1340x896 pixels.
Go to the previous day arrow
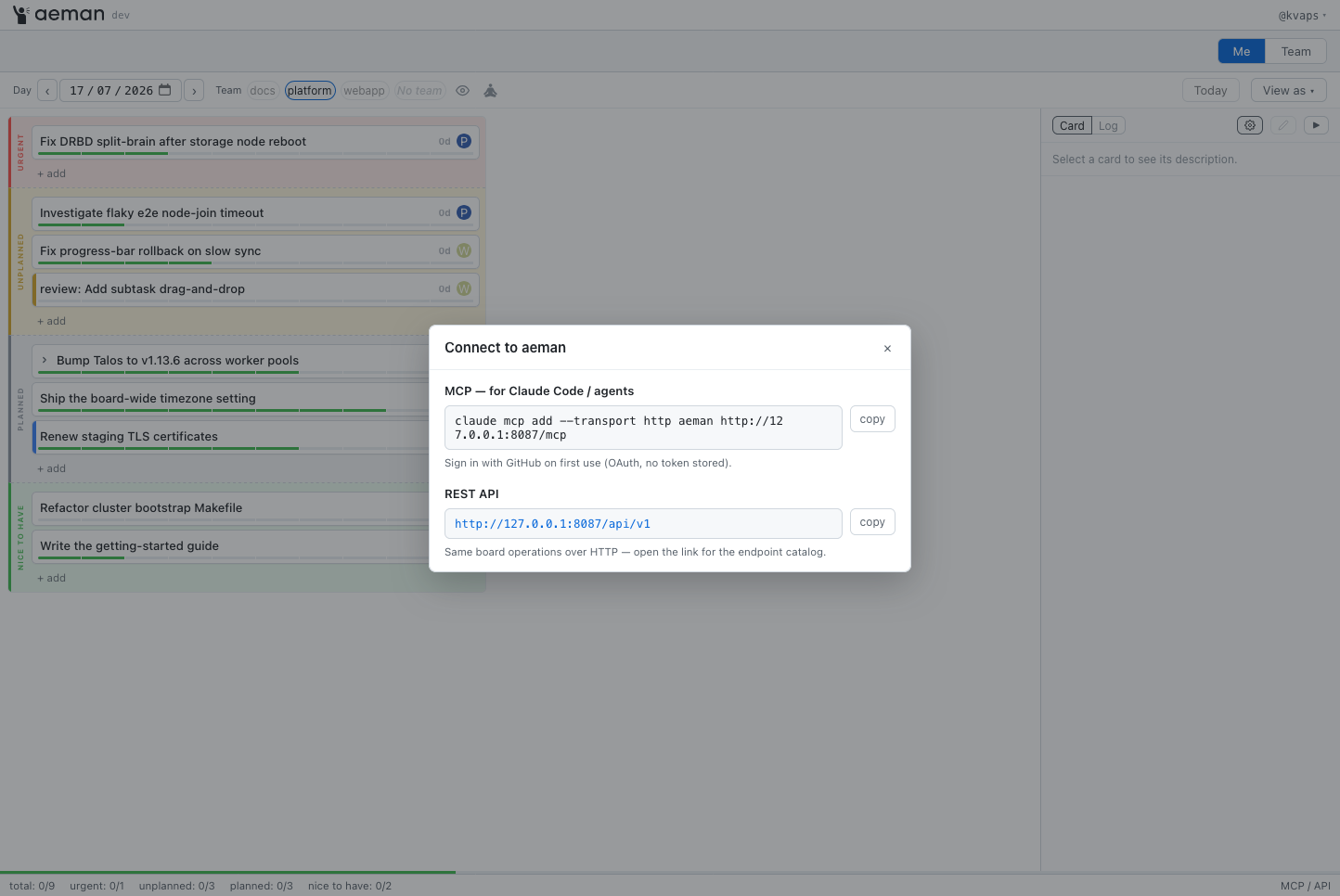click(47, 91)
